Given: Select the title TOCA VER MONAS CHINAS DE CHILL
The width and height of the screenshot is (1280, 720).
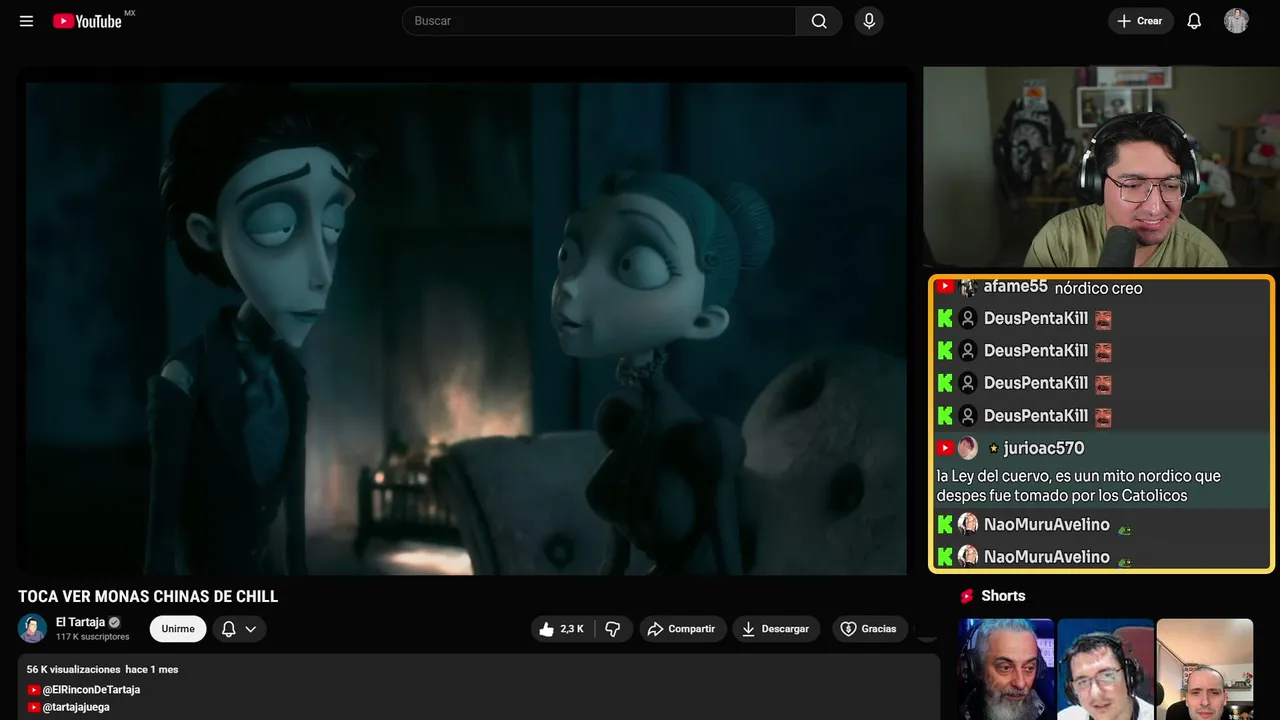Looking at the screenshot, I should (x=148, y=597).
